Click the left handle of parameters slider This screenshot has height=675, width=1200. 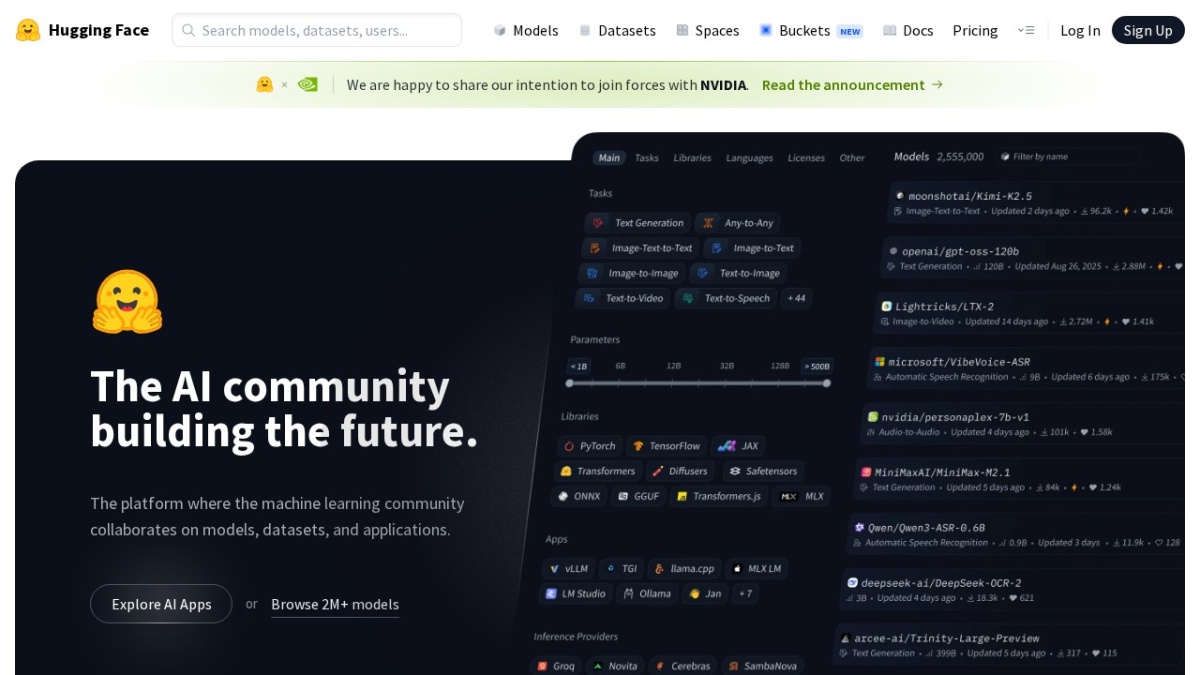point(570,383)
